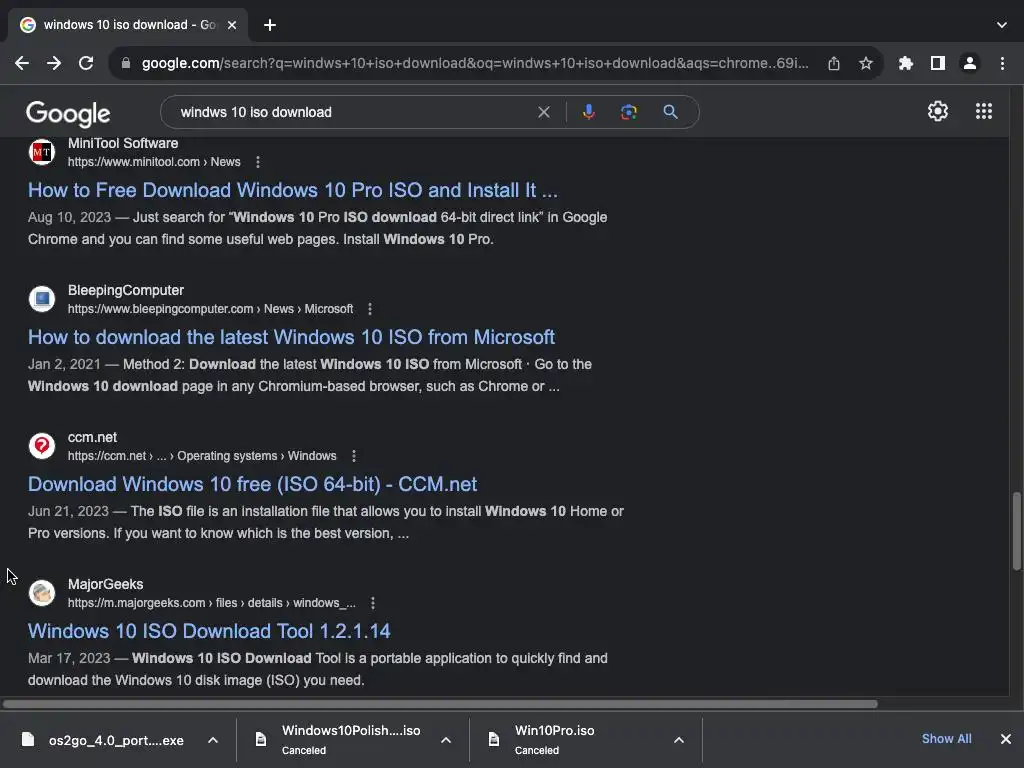Start a search by voice microphone
This screenshot has width=1024, height=768.
588,112
